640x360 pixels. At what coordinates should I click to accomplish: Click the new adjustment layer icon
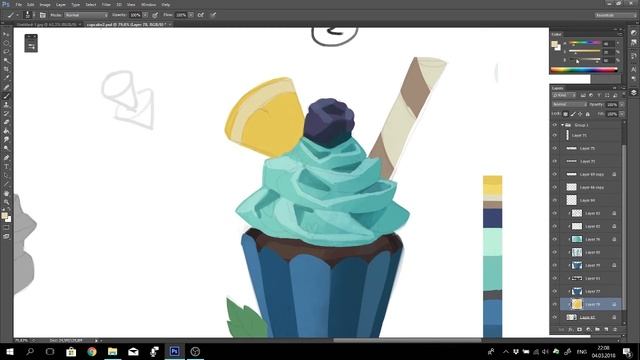588,329
